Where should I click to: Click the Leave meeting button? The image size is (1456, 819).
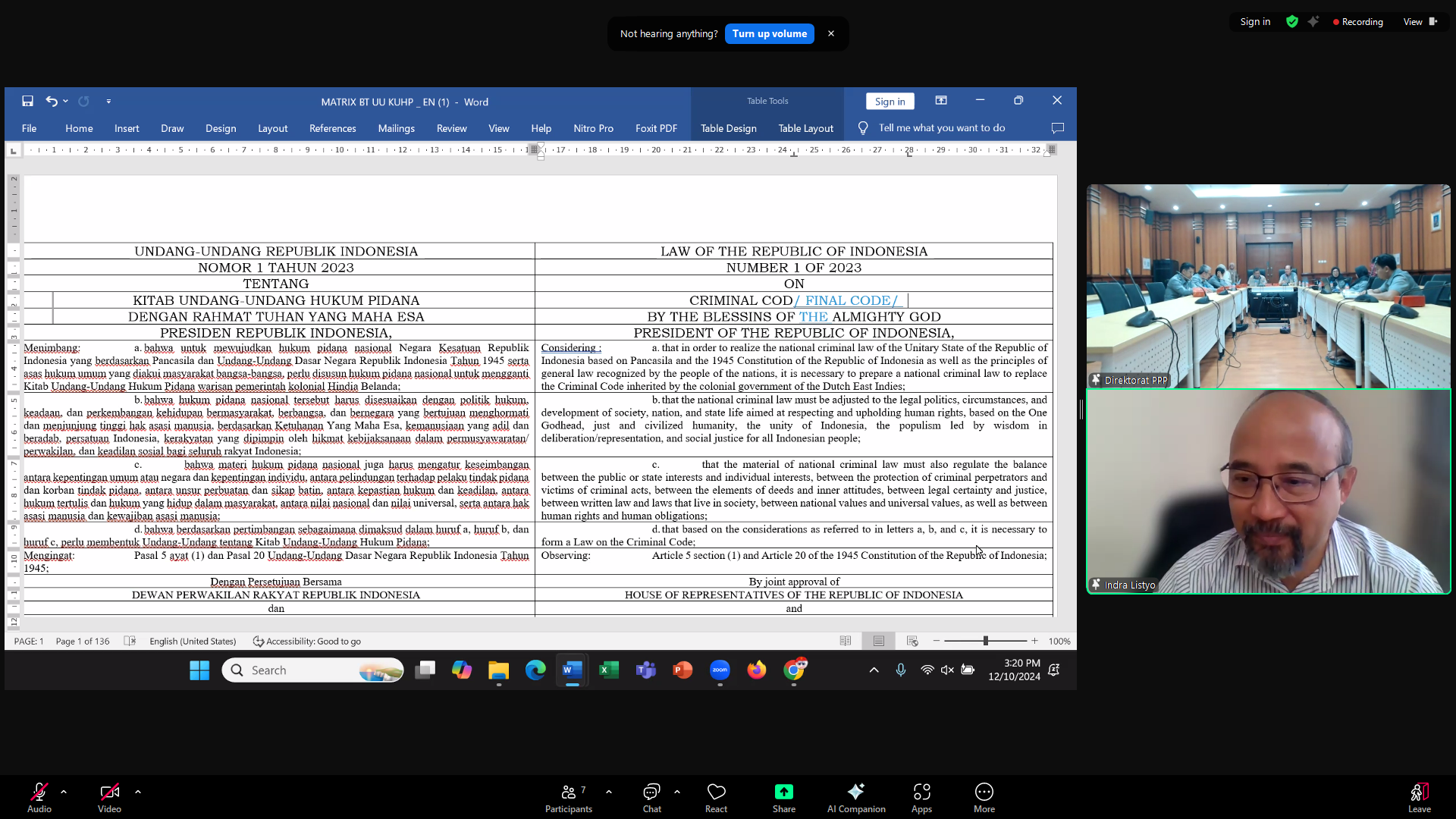point(1420,798)
